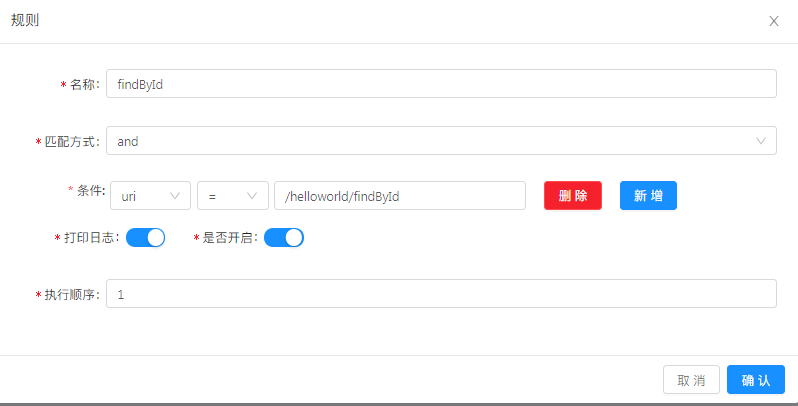798x406 pixels.
Task: Open the = operator dropdown
Action: [x=233, y=195]
